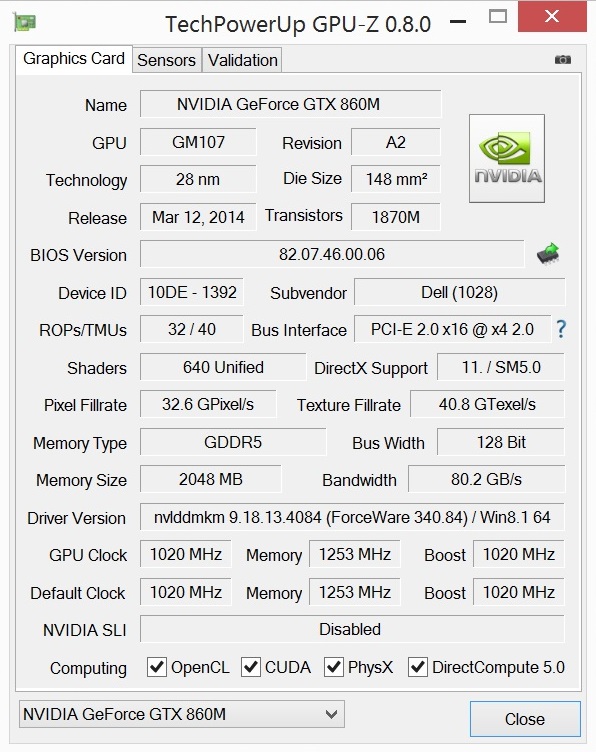Viewport: 596px width, 752px height.
Task: Click ROPs/TMUs value 32 / 40
Action: tap(192, 329)
